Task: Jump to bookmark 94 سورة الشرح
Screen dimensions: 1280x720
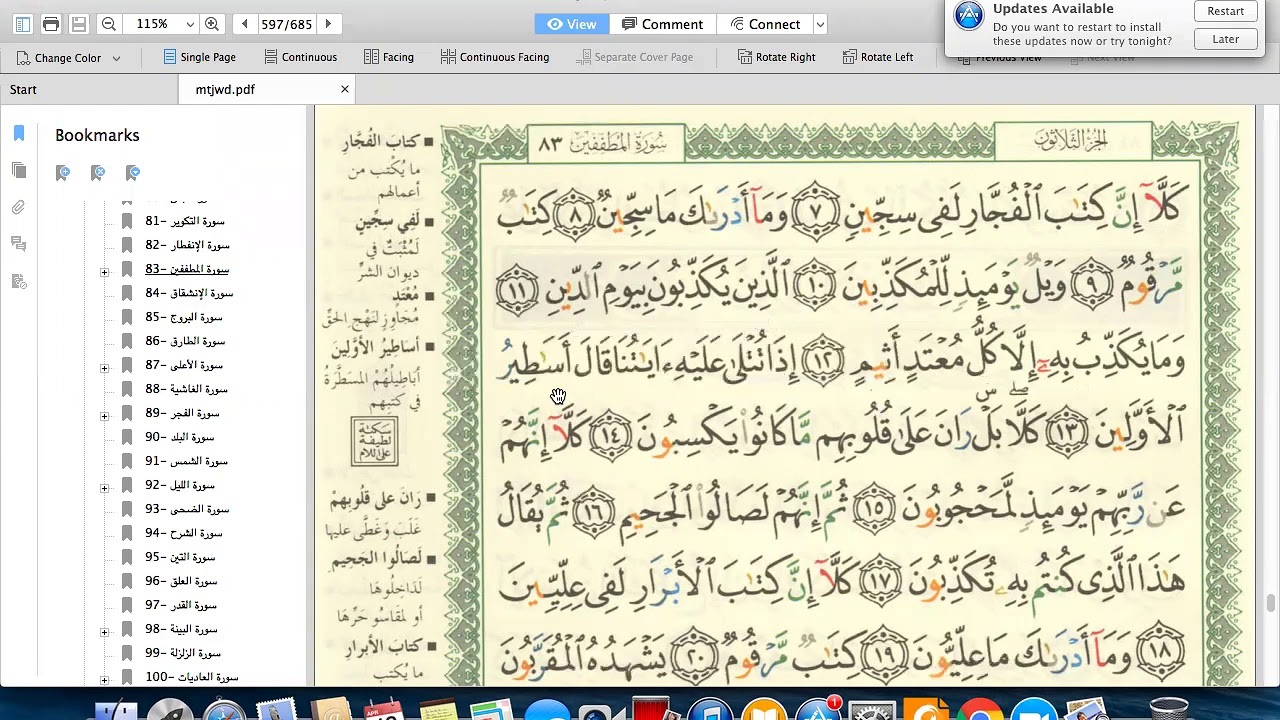Action: [184, 533]
